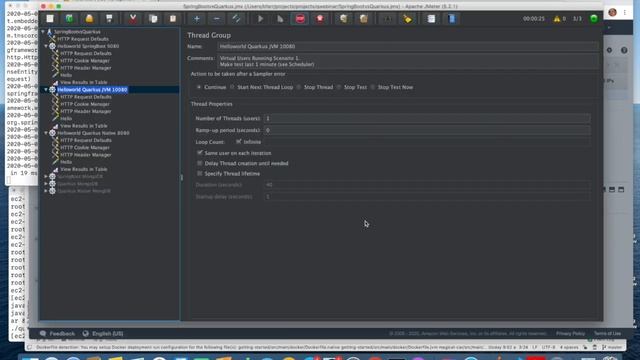Select the Stop Test radio option
The height and width of the screenshot is (360, 640).
click(x=339, y=87)
